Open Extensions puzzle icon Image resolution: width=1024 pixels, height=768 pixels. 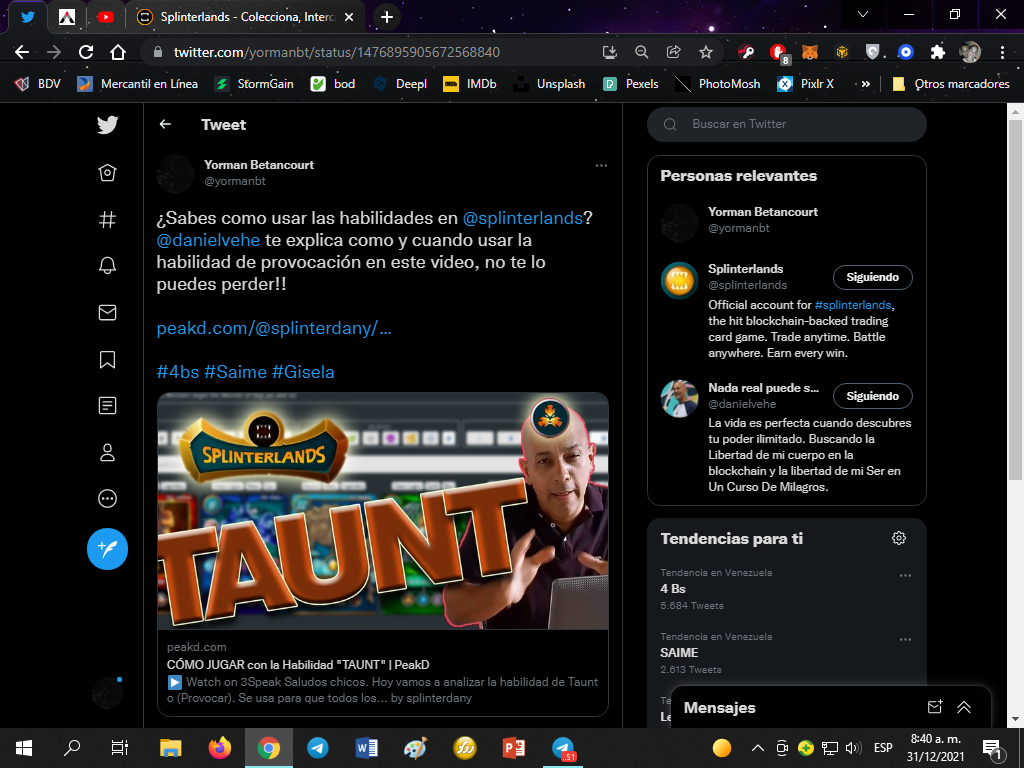[x=938, y=52]
